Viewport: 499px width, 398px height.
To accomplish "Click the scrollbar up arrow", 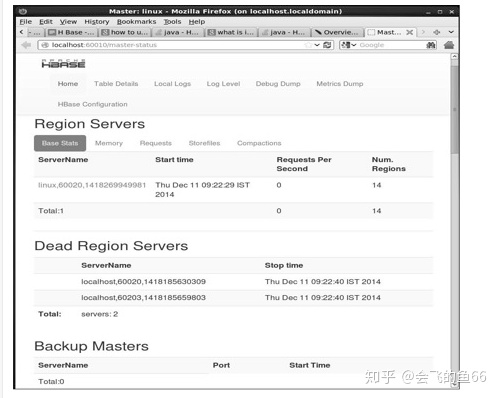I will click(x=454, y=57).
